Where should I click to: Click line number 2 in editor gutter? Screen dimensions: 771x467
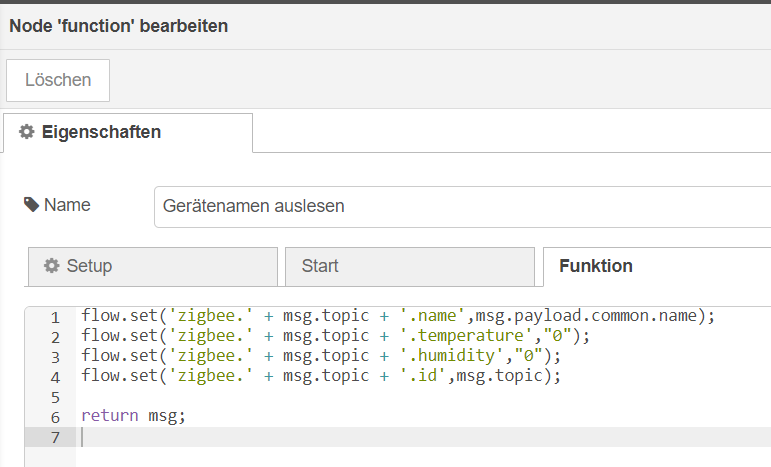click(56, 337)
